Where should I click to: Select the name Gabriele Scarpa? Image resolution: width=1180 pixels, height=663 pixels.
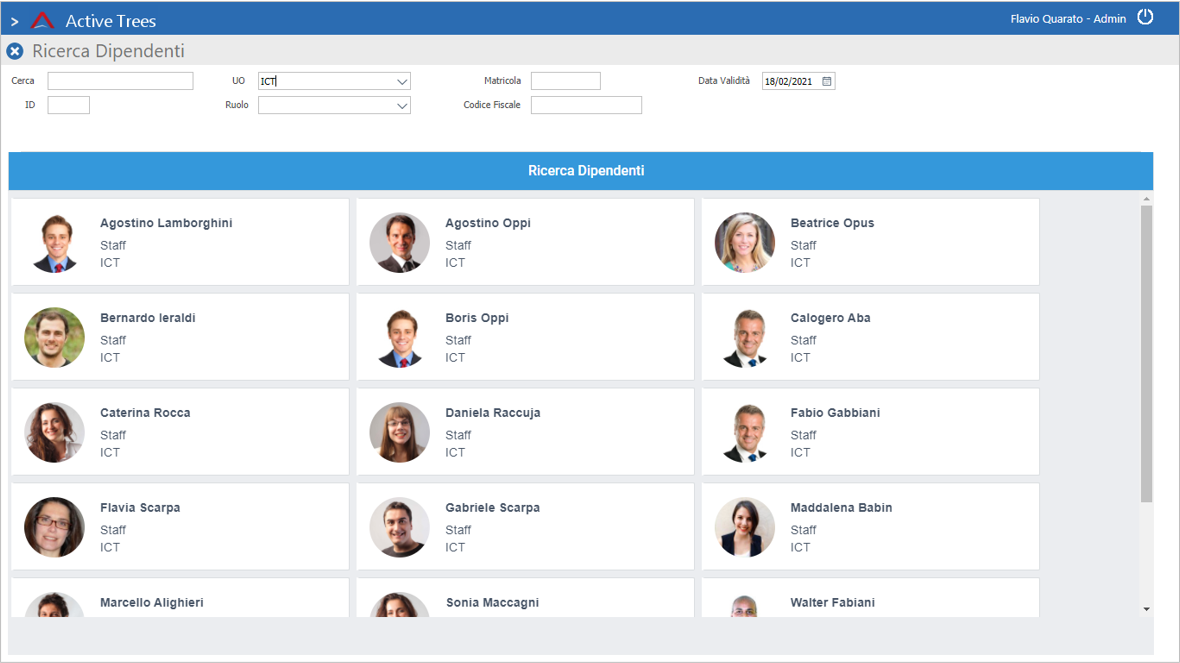tap(492, 507)
